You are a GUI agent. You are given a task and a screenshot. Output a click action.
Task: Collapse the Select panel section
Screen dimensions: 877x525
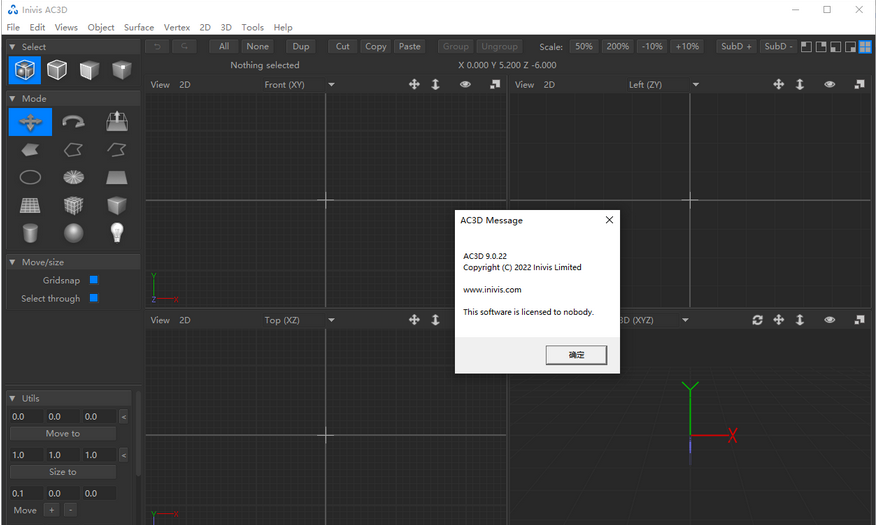pyautogui.click(x=12, y=47)
